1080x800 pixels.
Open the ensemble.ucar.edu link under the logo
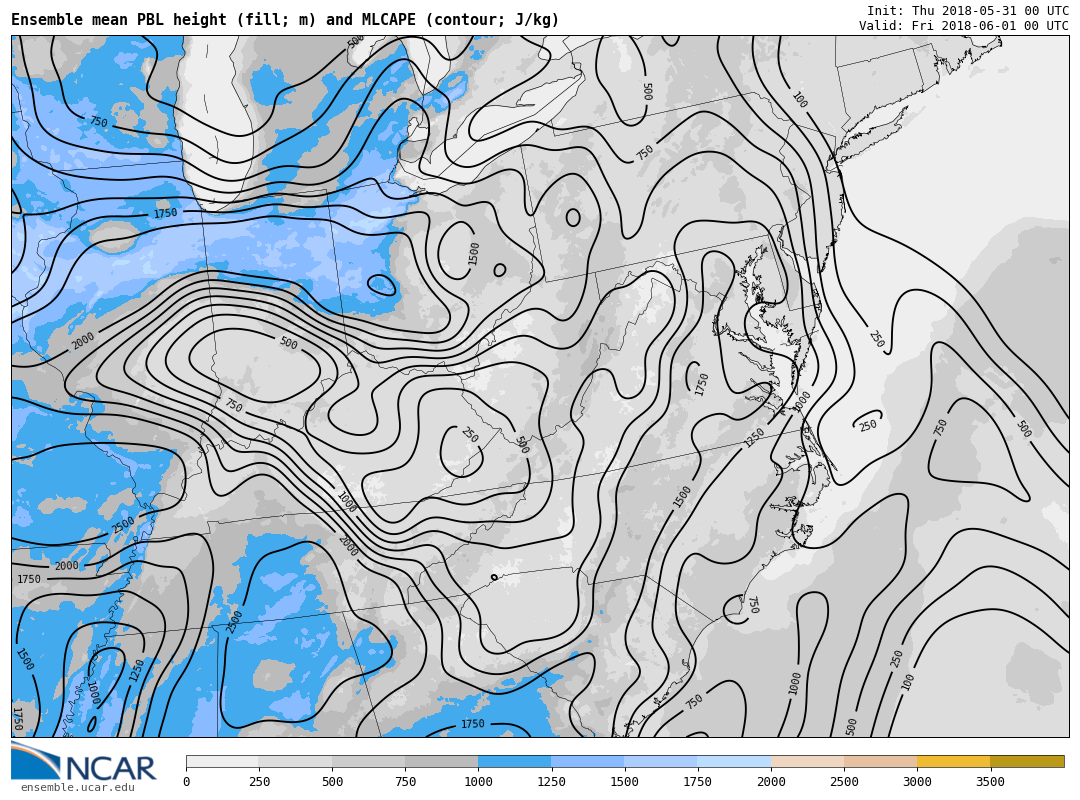[77, 788]
